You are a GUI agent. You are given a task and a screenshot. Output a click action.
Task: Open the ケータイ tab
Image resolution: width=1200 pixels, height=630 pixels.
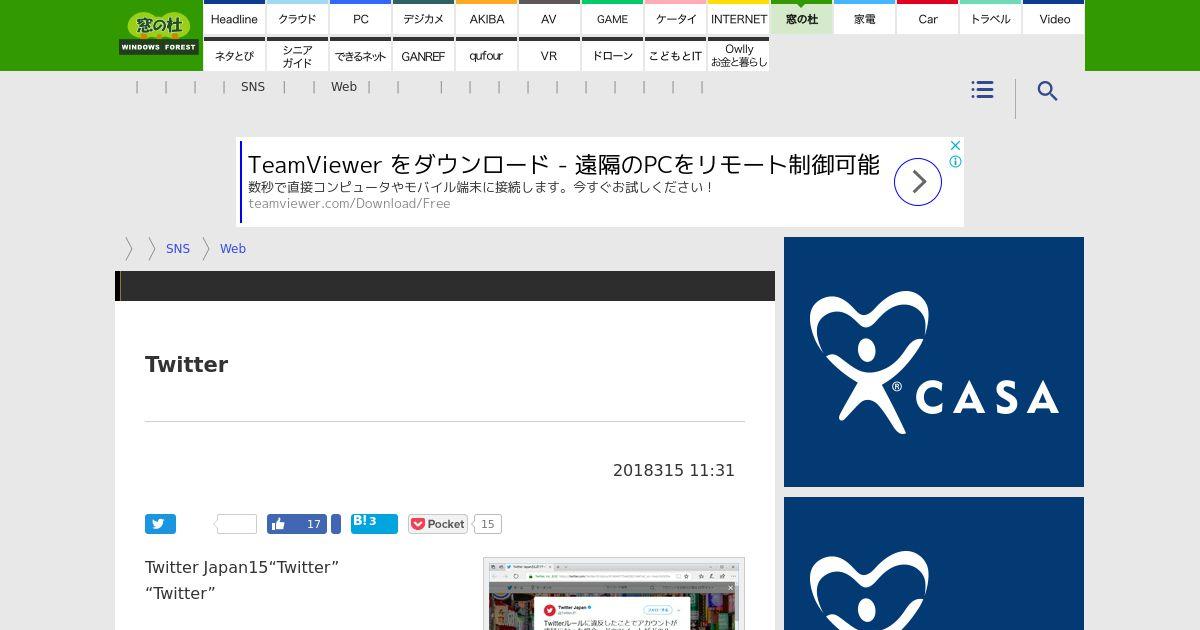(675, 18)
